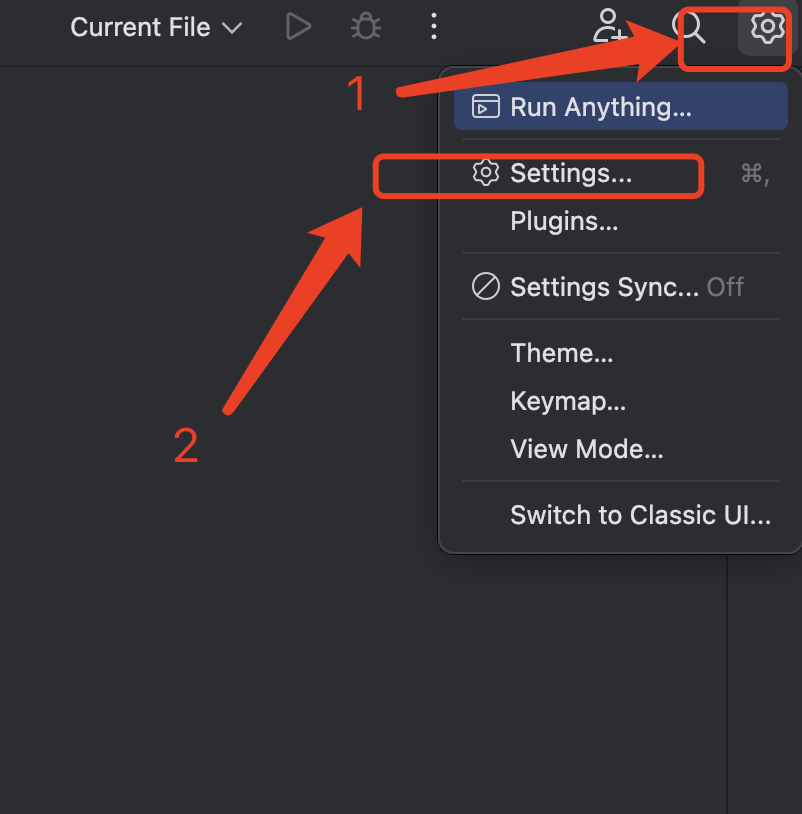802x814 pixels.
Task: Open Search Everywhere magnifier icon
Action: tap(691, 27)
